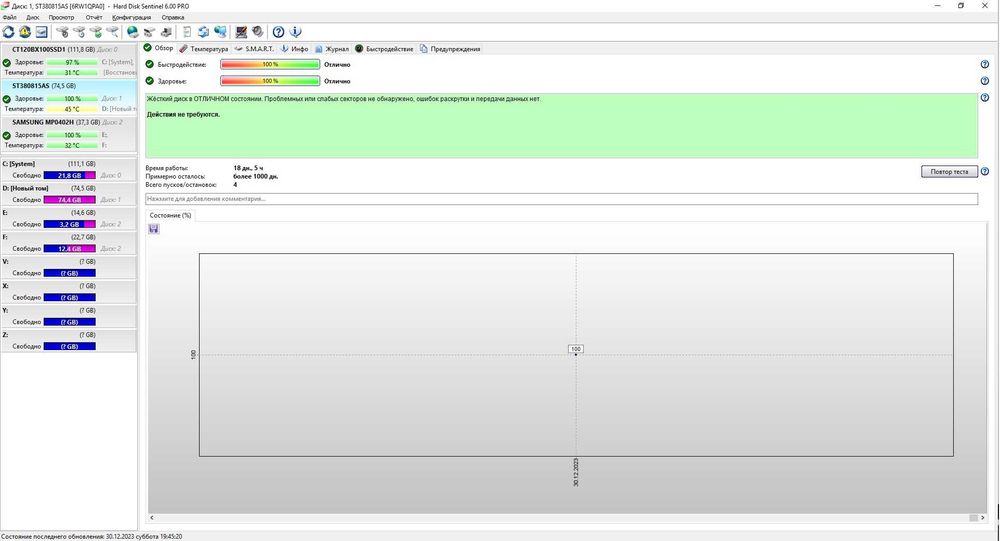Click help icon beside the Быстродействие bar

pos(985,64)
